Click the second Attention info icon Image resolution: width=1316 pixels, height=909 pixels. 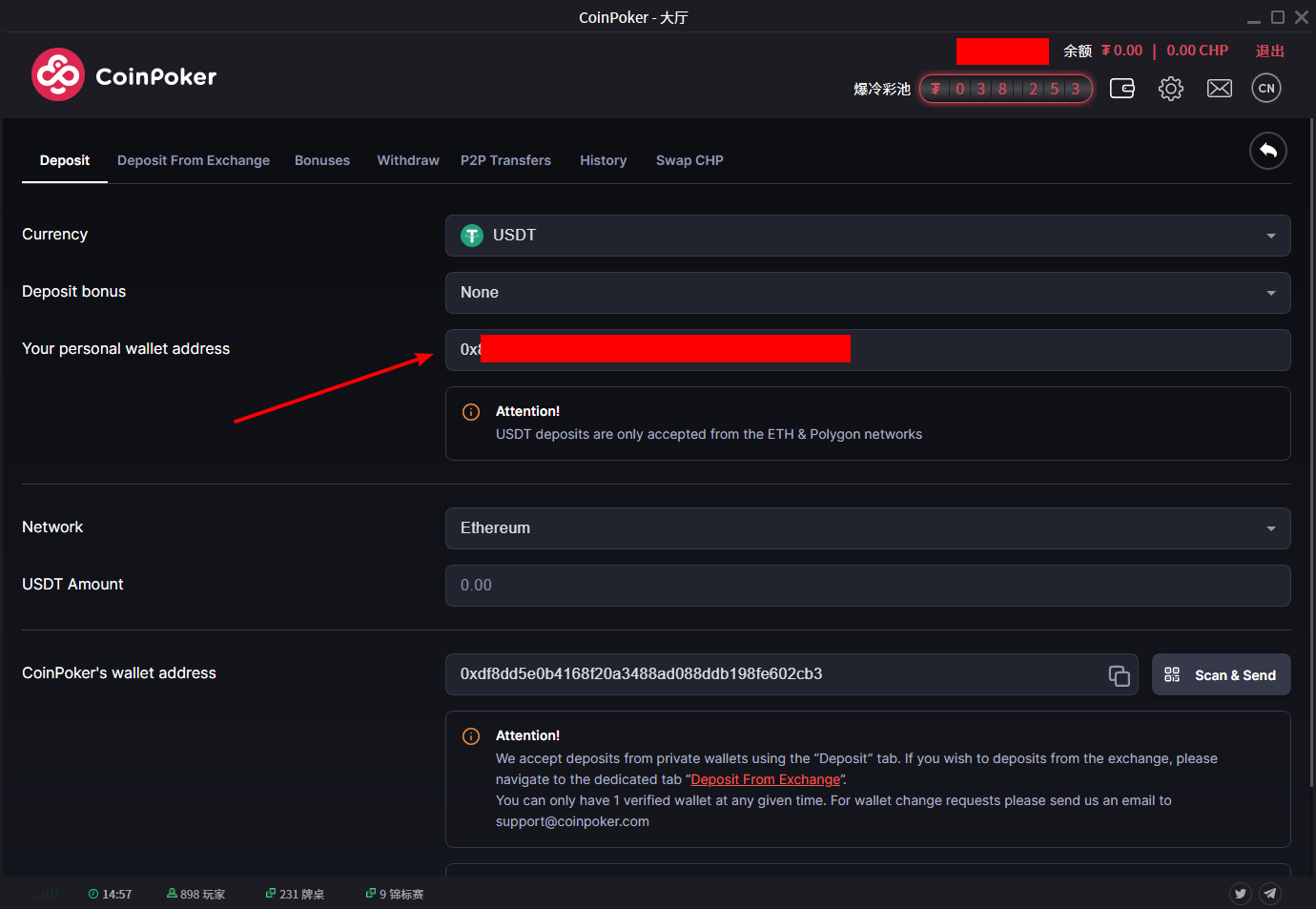click(x=471, y=736)
